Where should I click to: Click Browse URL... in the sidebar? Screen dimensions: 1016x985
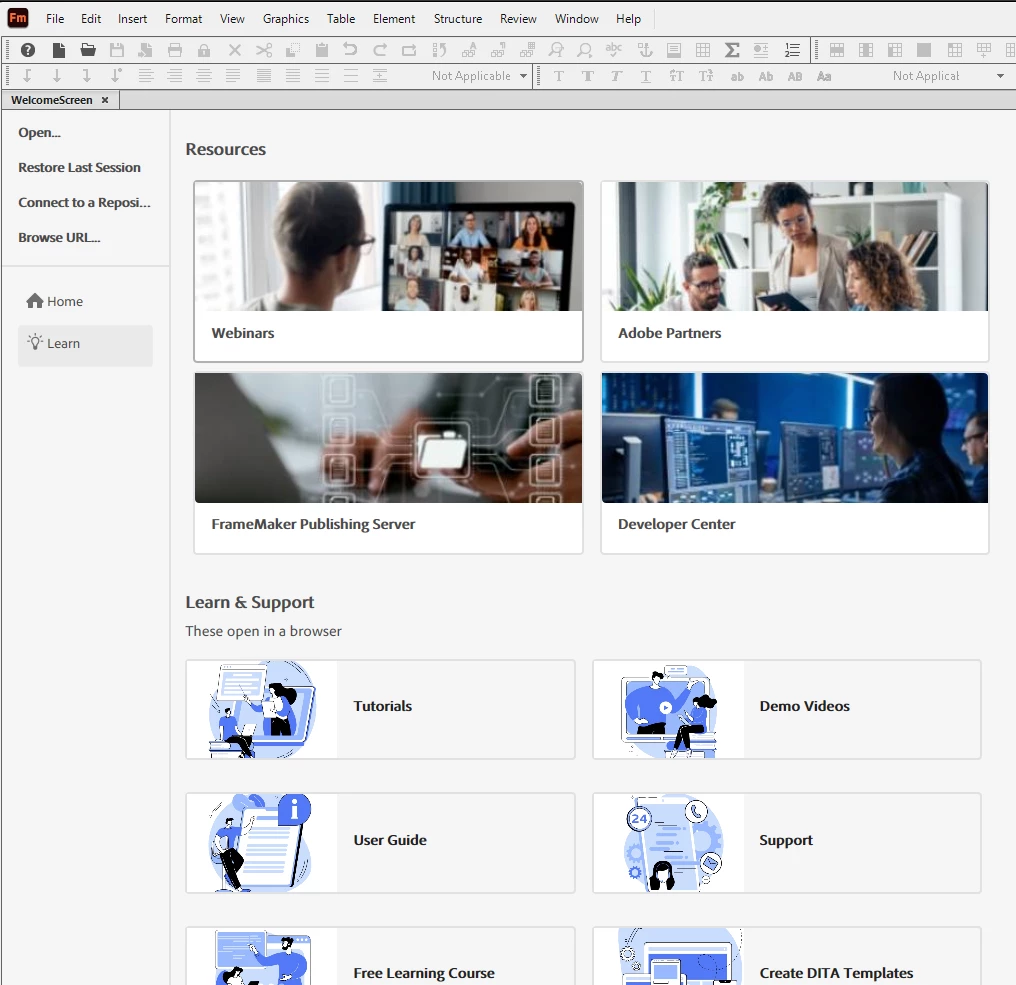click(x=59, y=237)
